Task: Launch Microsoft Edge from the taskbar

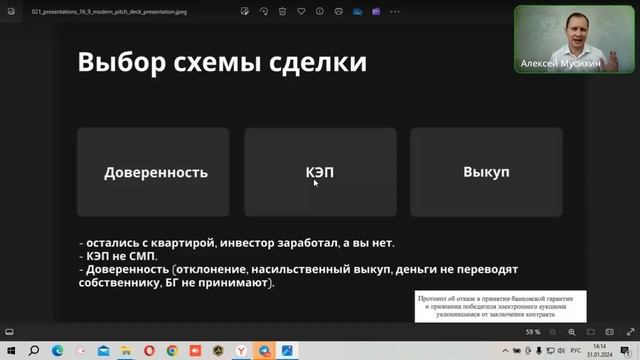Action: 58,351
